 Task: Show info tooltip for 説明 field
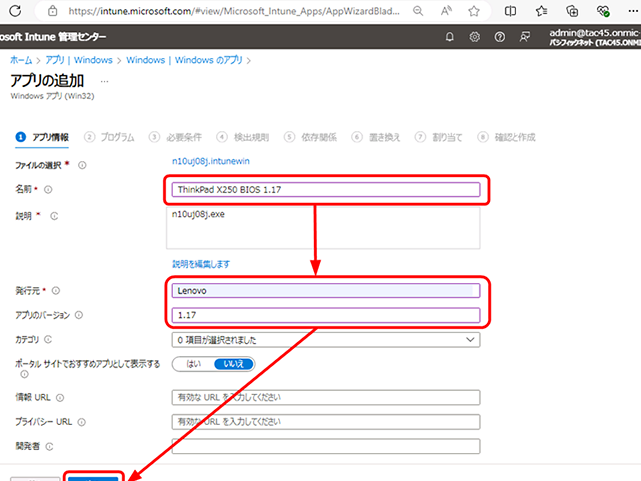click(54, 216)
